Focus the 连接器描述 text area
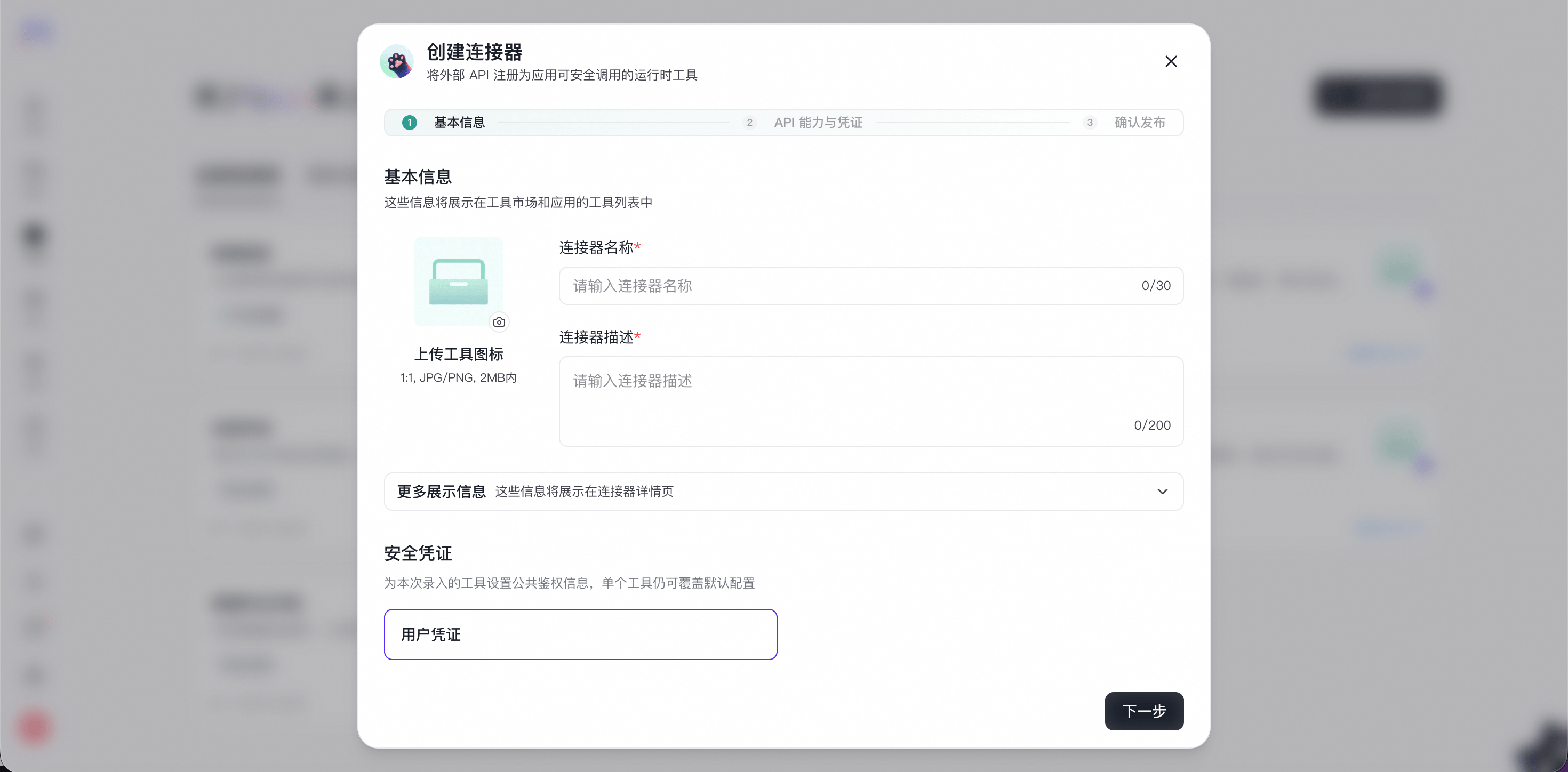This screenshot has width=1568, height=772. click(871, 401)
